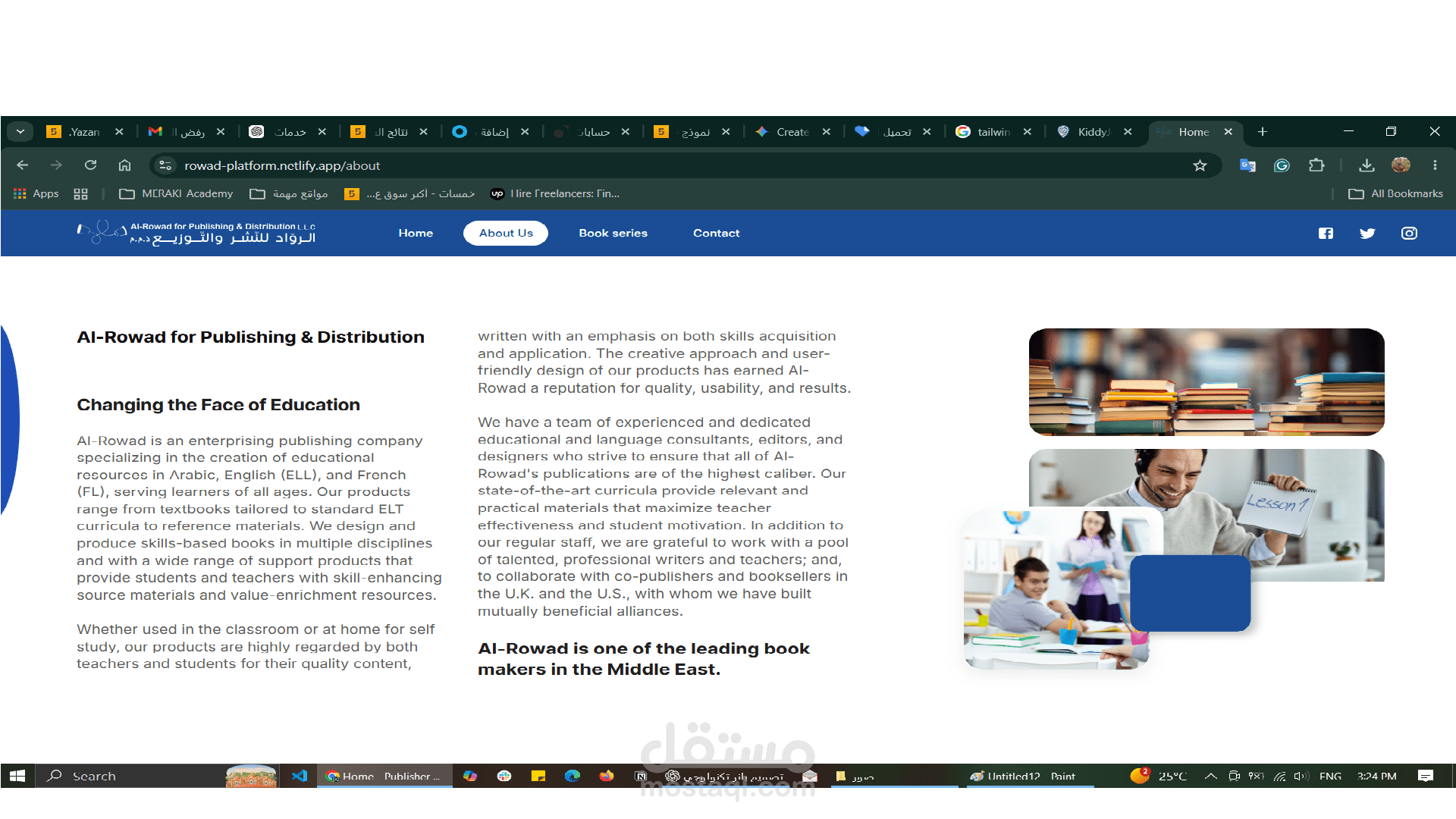
Task: Open Al-Rowad's Facebook page
Action: (1326, 234)
